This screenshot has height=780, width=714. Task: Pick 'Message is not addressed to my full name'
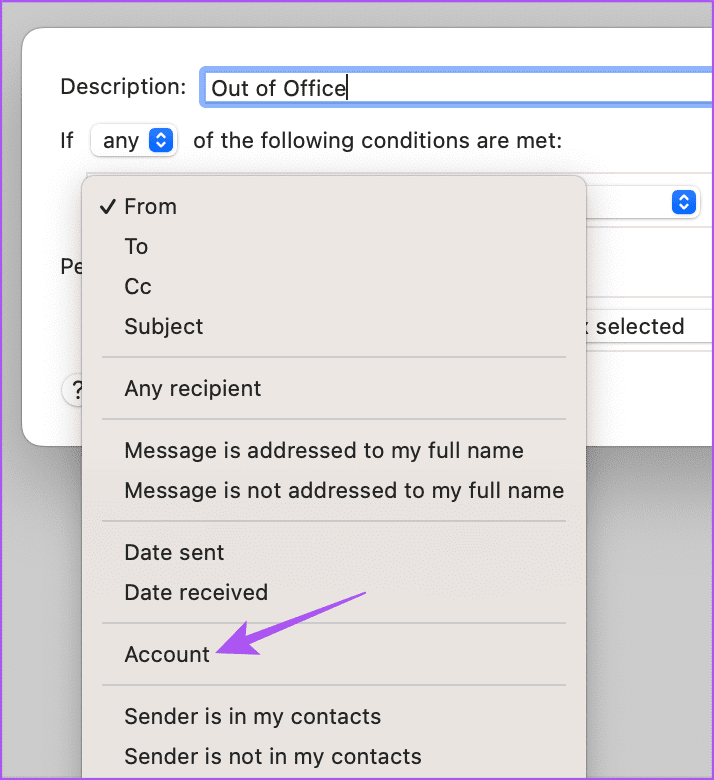point(334,490)
